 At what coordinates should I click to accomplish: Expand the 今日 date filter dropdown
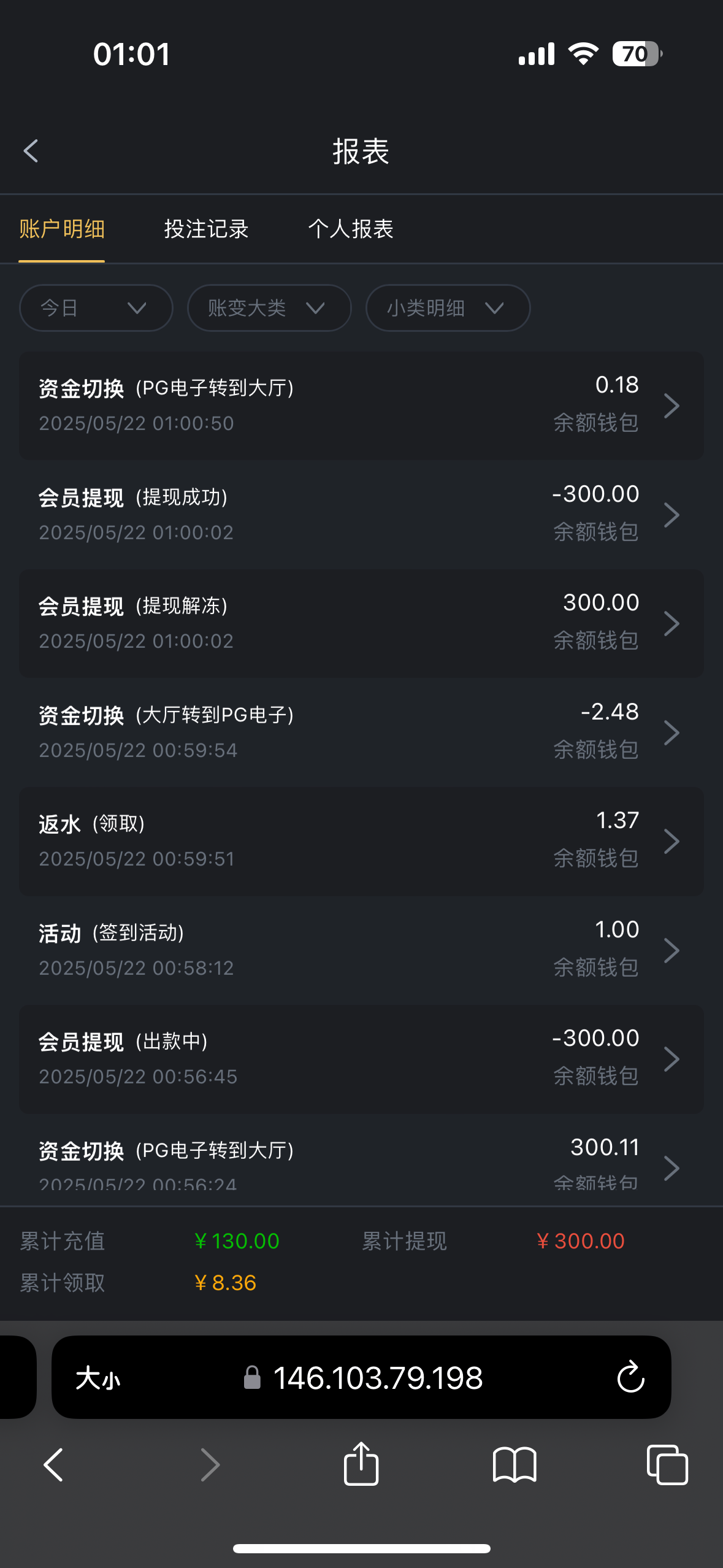(x=96, y=308)
